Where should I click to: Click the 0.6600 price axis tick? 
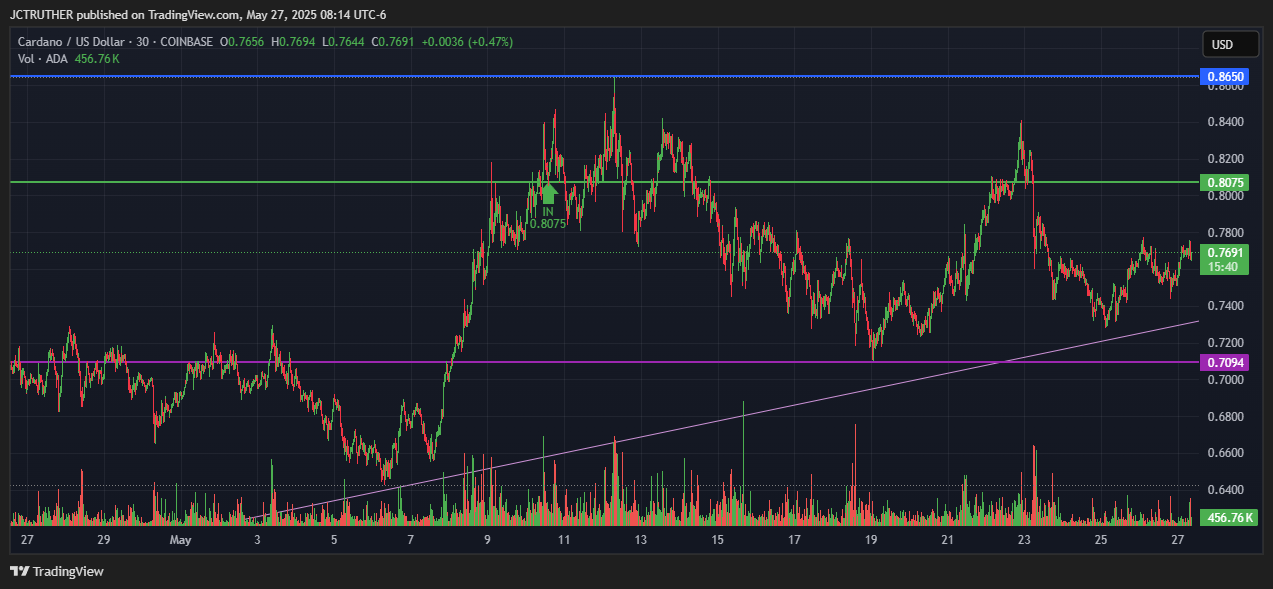(1225, 453)
